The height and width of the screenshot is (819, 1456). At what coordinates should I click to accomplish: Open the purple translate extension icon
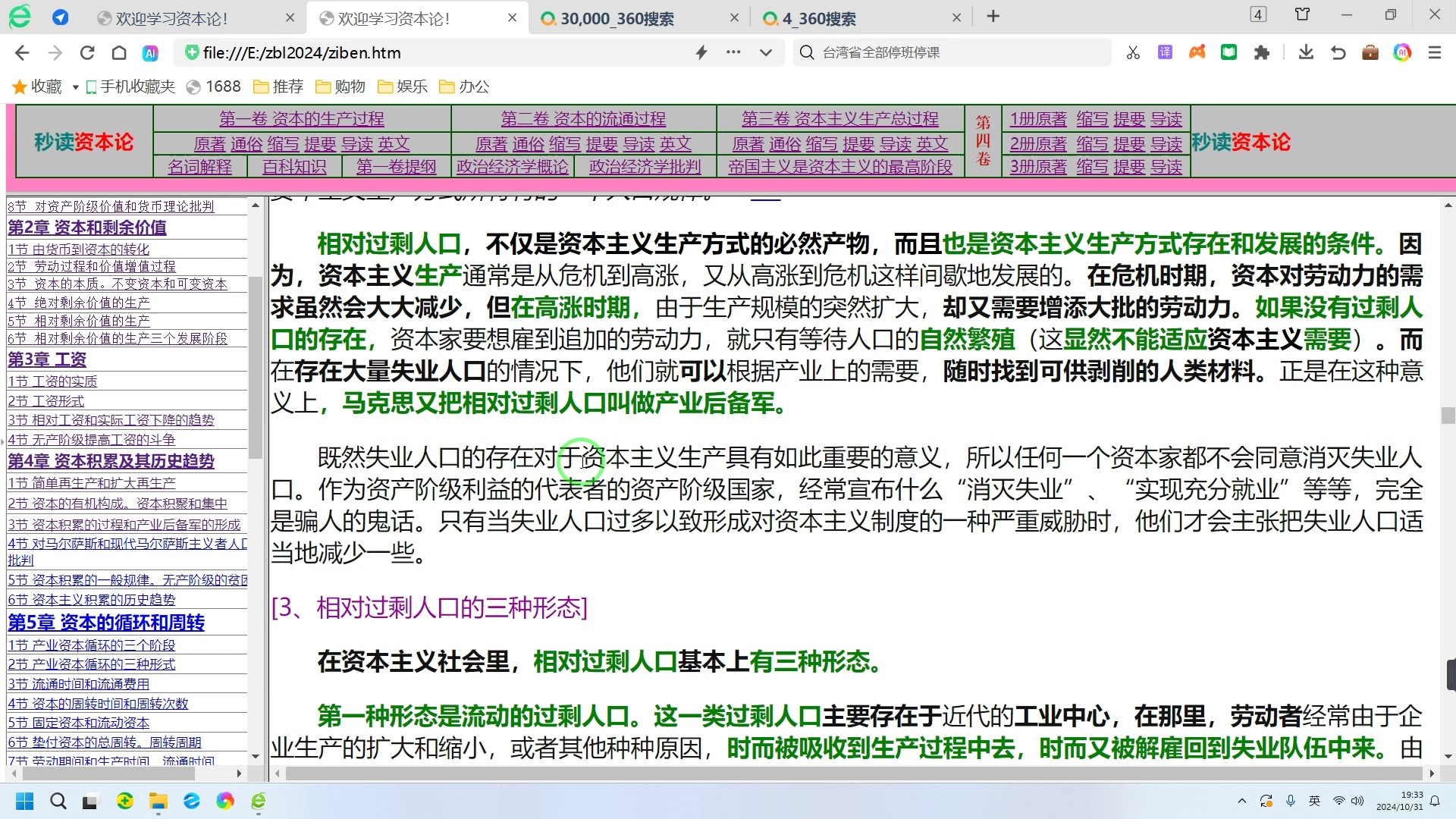(x=1165, y=52)
